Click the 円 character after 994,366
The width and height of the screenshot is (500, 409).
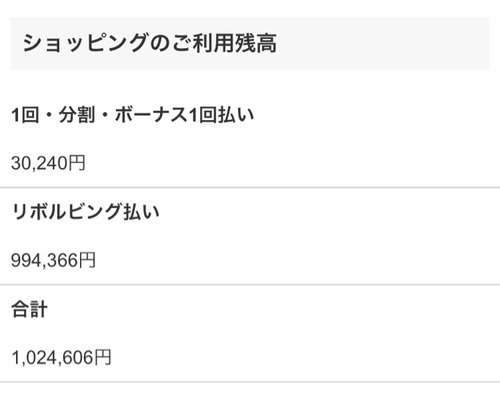pyautogui.click(x=87, y=260)
